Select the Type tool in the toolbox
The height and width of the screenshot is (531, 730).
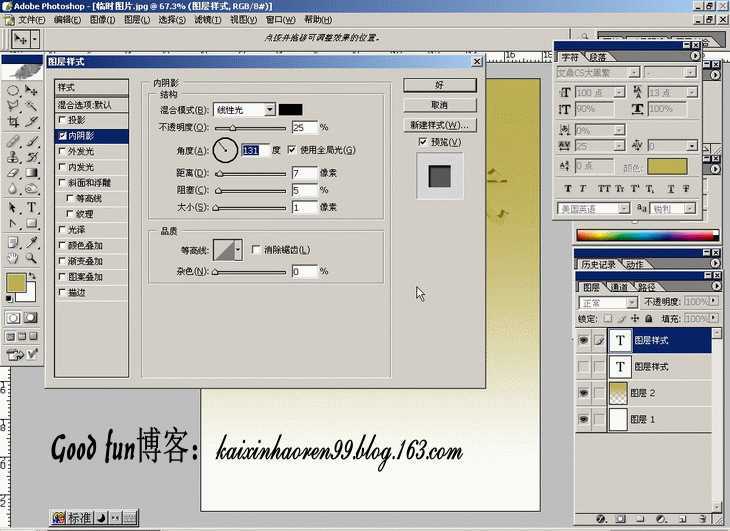coord(32,207)
